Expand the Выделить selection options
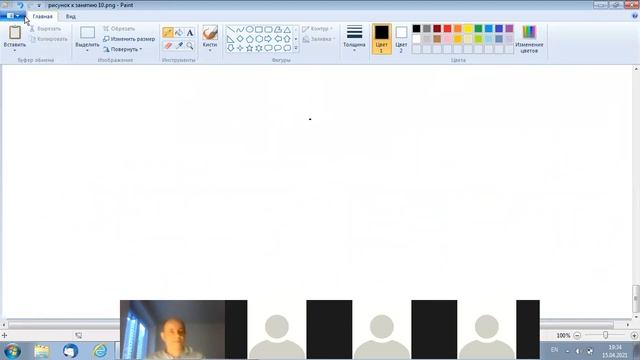640x360 pixels. tap(87, 50)
